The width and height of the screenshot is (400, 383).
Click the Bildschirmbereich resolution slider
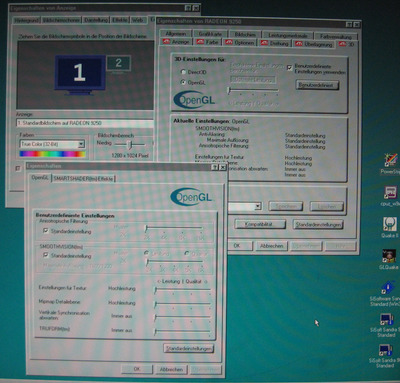click(x=131, y=144)
